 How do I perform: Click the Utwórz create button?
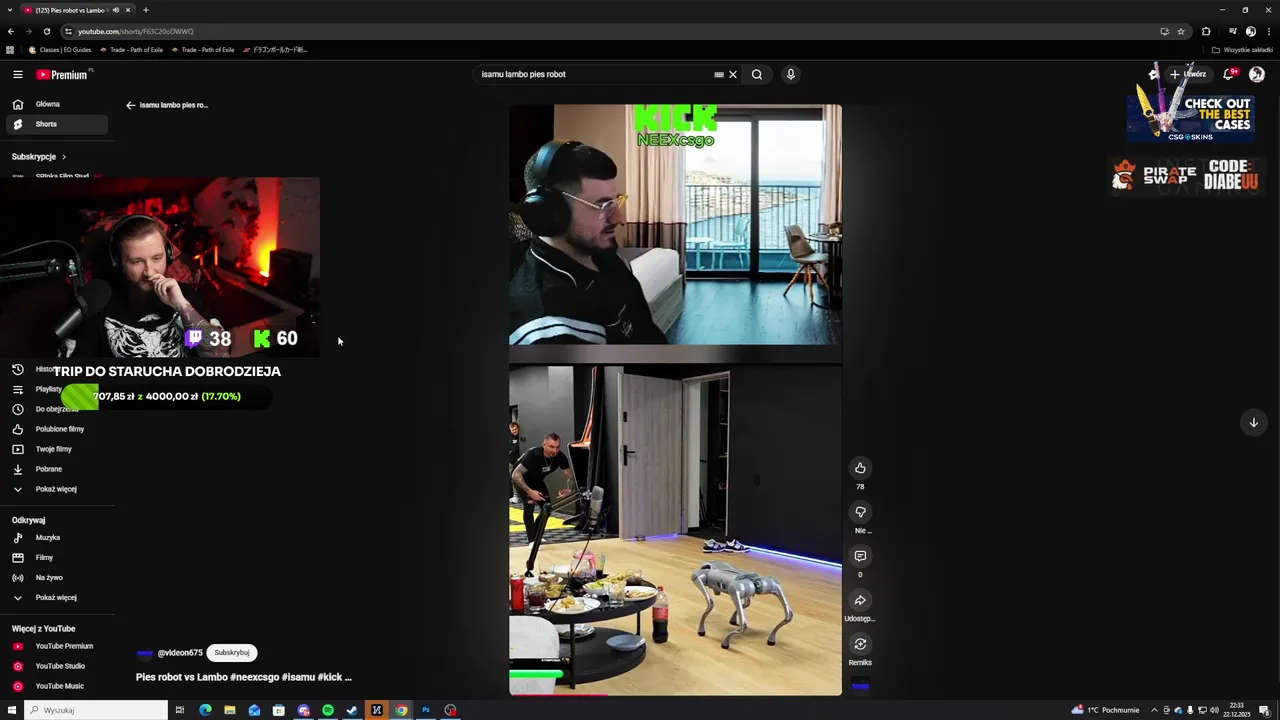point(1188,74)
